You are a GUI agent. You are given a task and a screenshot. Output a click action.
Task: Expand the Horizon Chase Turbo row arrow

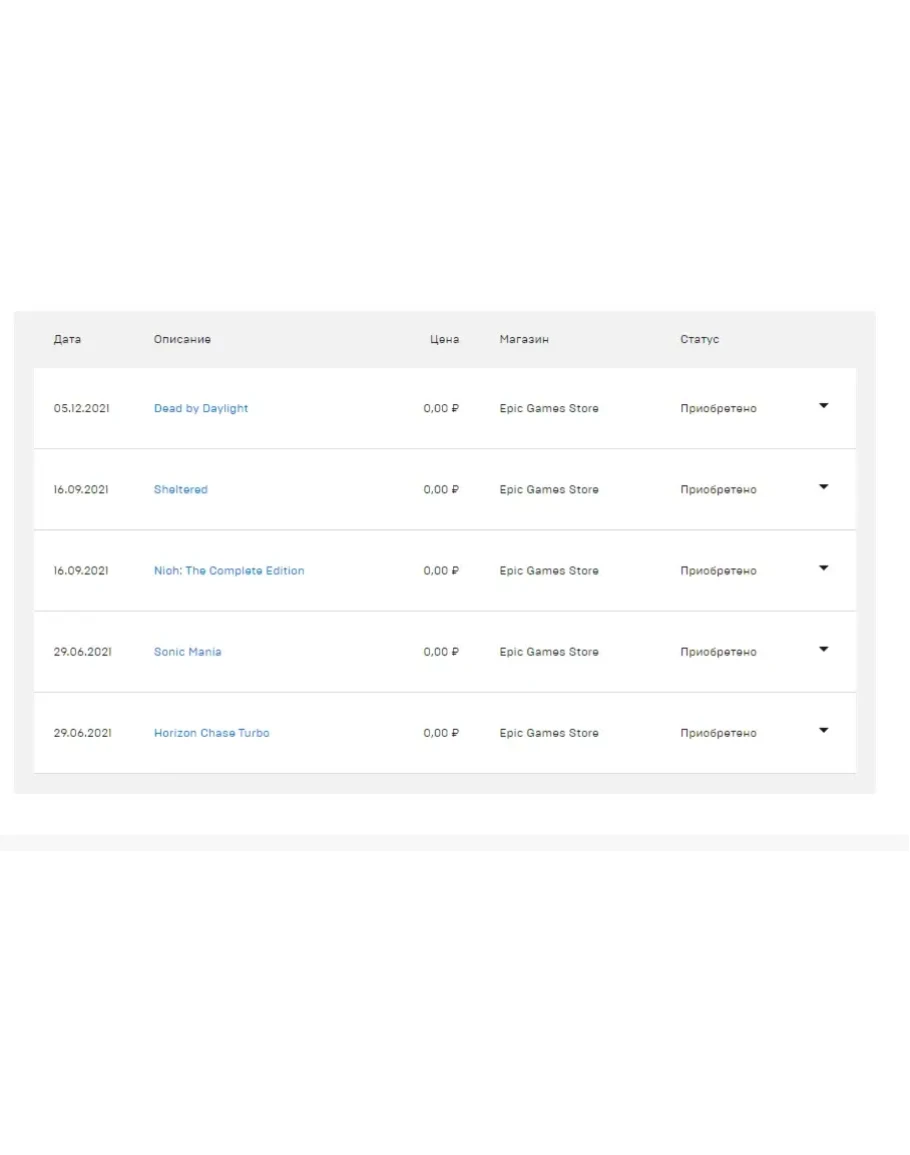823,730
